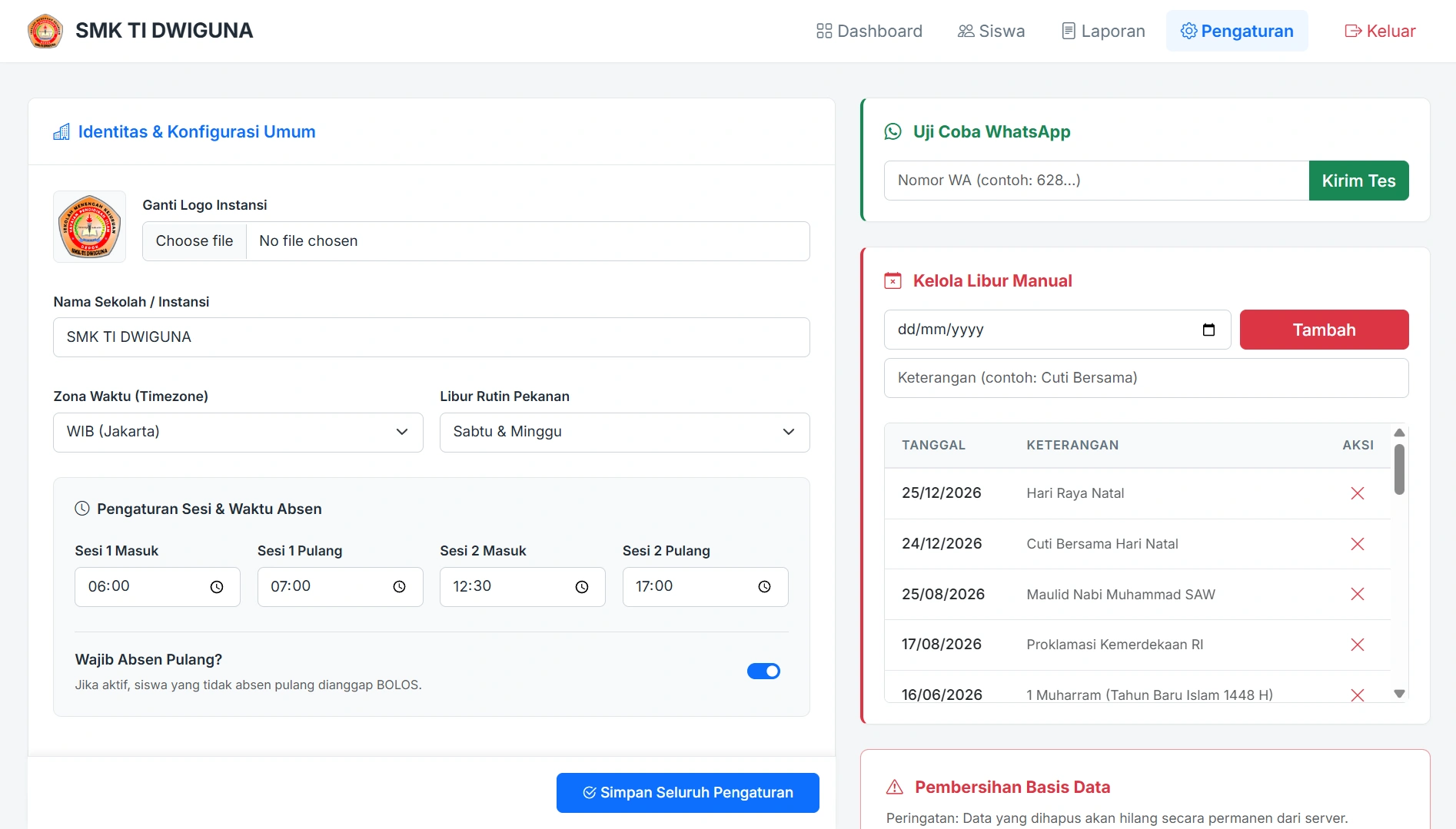Open the Zona Waktu (Timezone) dropdown
The width and height of the screenshot is (1456, 829).
238,433
